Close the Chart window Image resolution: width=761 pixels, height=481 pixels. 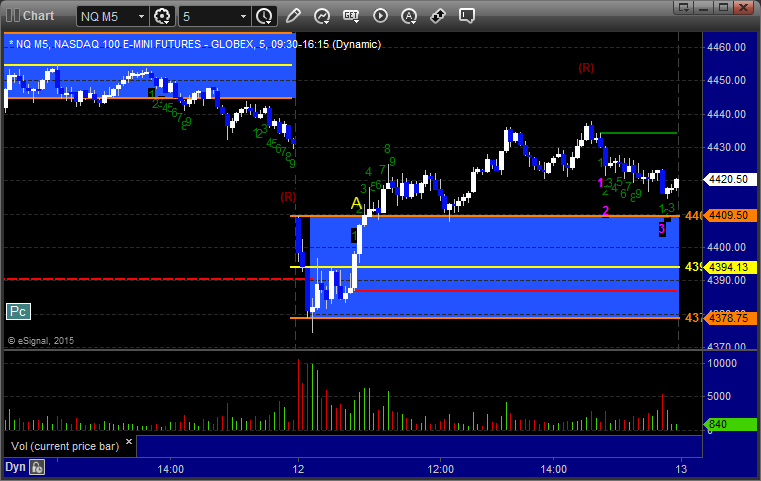coord(743,7)
